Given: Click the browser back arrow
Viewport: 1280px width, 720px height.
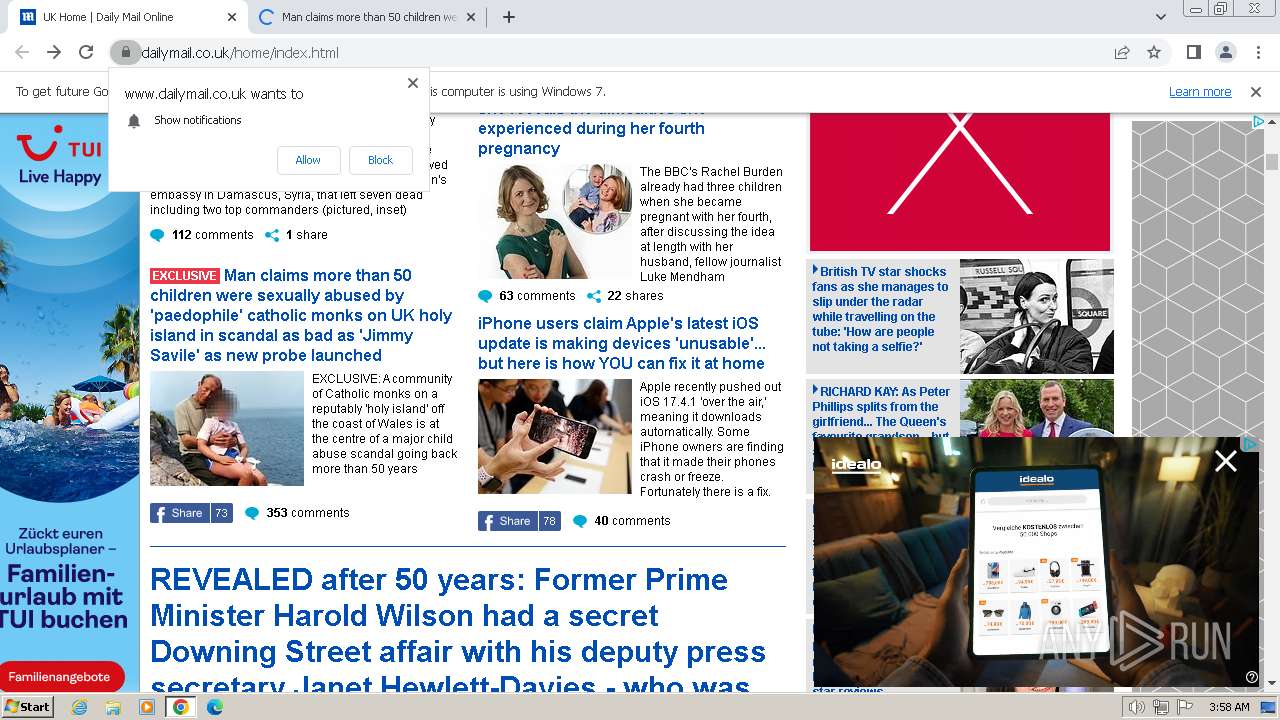Looking at the screenshot, I should [22, 52].
